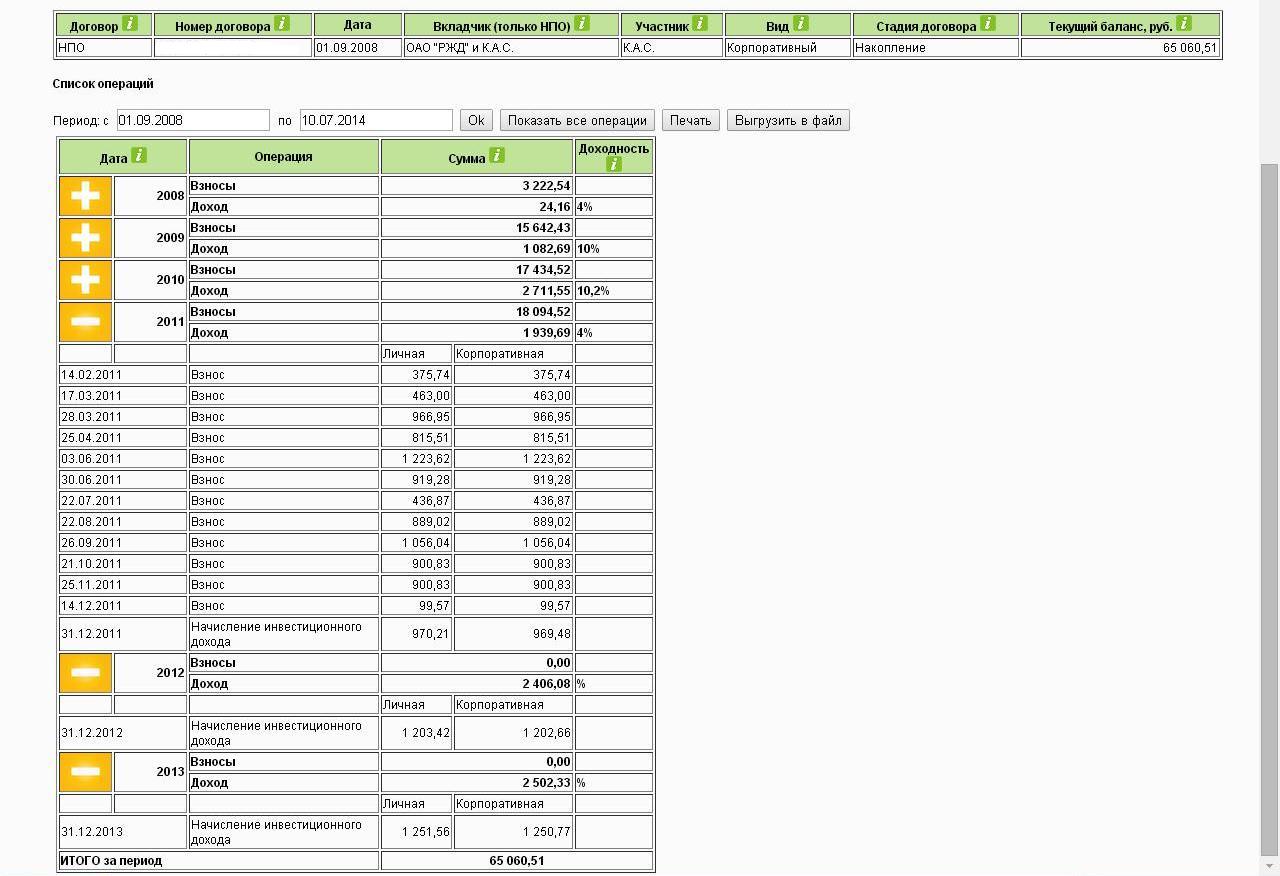Click 2009 yield value 10%
The width and height of the screenshot is (1280, 876).
588,249
